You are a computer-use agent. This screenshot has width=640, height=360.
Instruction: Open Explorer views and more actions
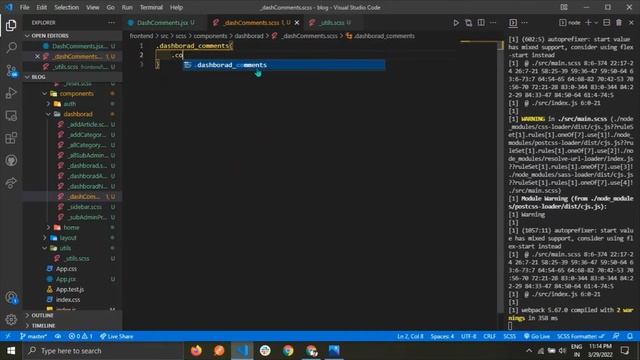click(111, 23)
